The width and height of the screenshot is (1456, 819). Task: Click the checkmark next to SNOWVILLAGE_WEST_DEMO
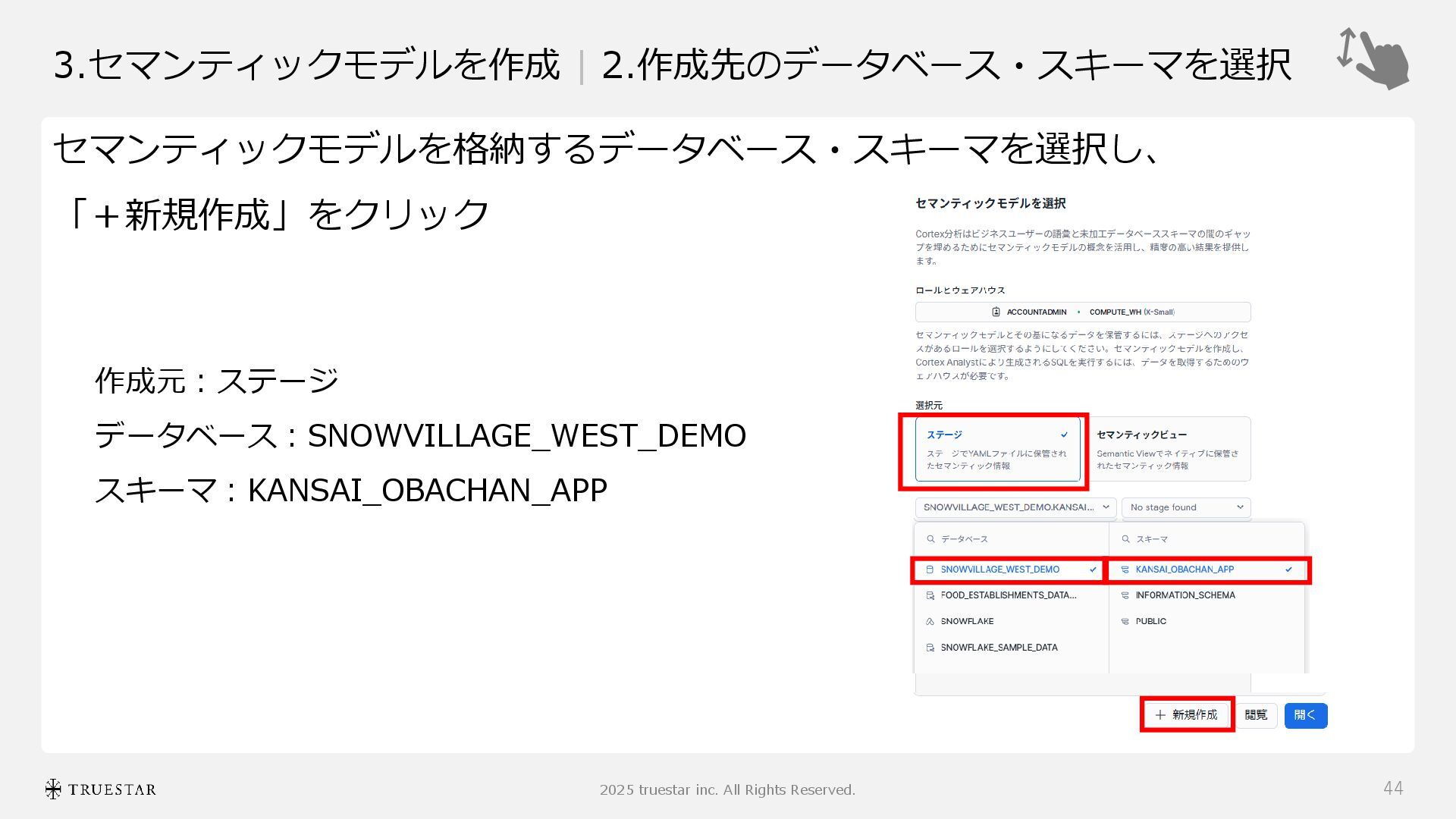tap(1093, 570)
